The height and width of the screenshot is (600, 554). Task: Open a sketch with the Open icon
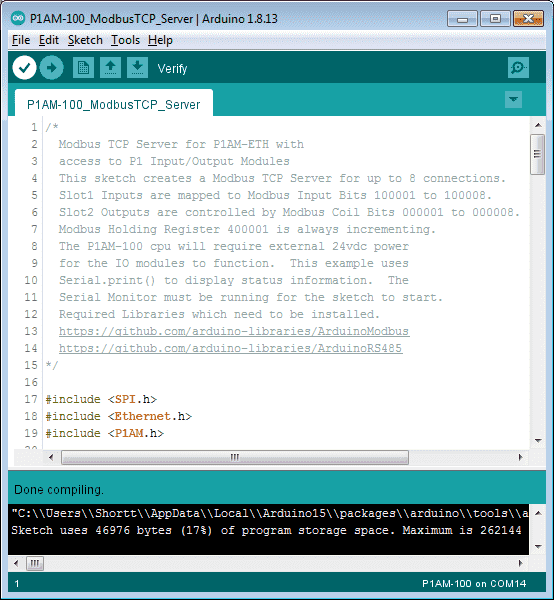tap(110, 68)
